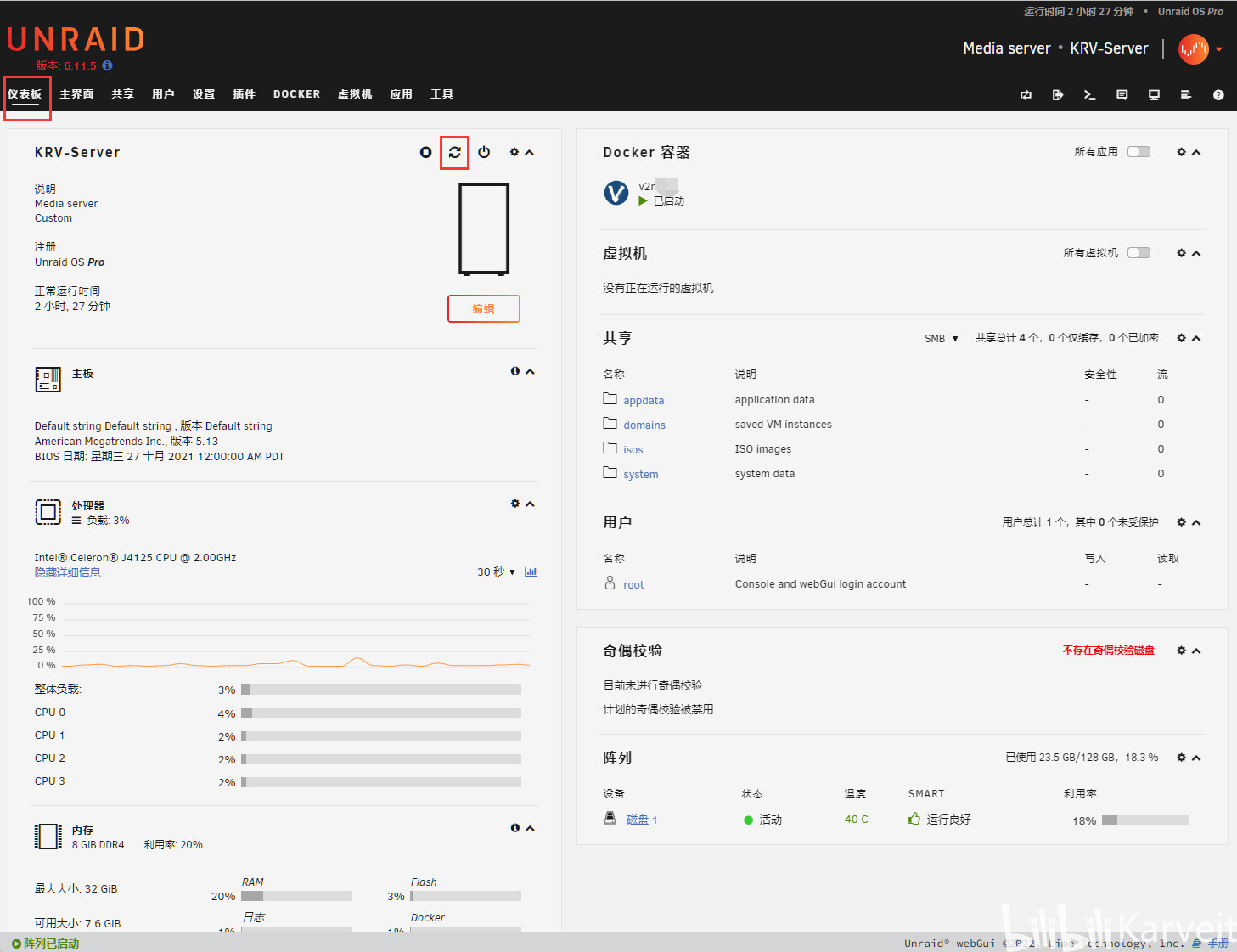Open the KRV-Server panel gear settings
This screenshot has height=952, width=1237.
pyautogui.click(x=514, y=152)
